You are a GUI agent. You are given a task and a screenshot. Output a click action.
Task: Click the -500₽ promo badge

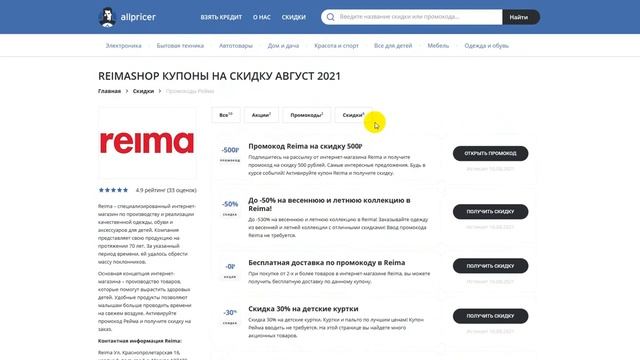coord(230,154)
